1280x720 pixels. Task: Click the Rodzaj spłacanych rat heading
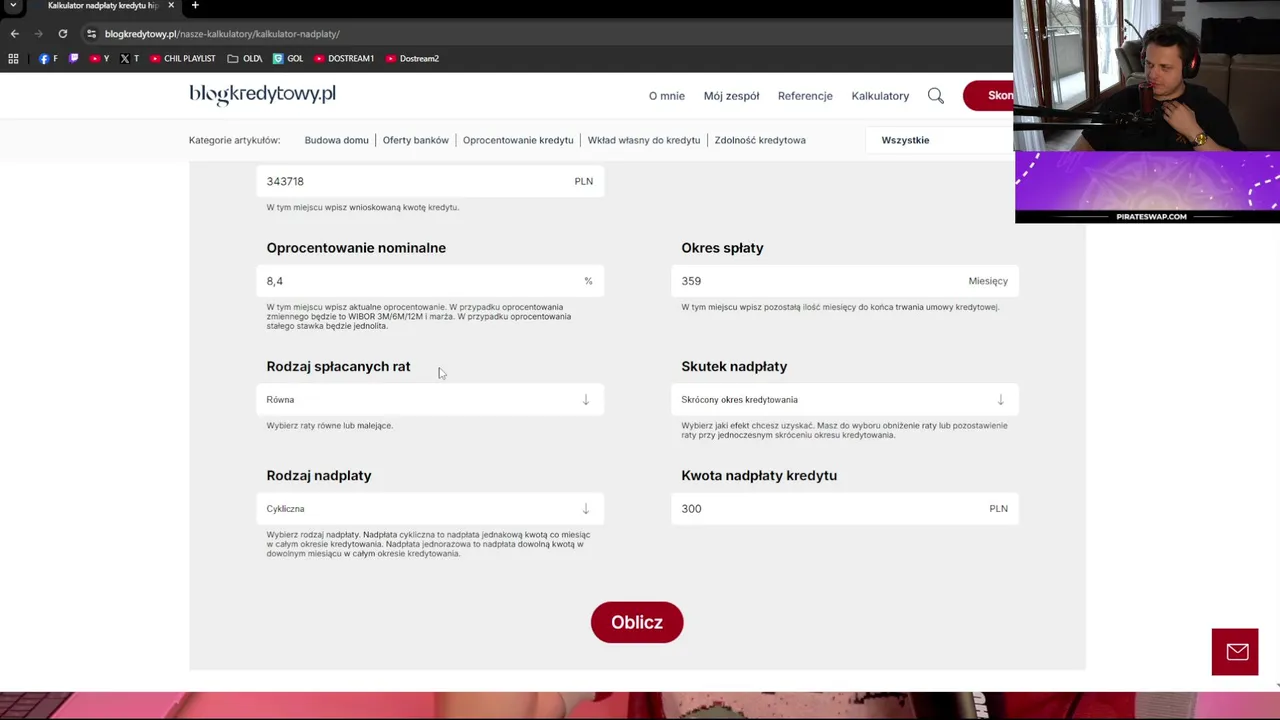coord(338,367)
